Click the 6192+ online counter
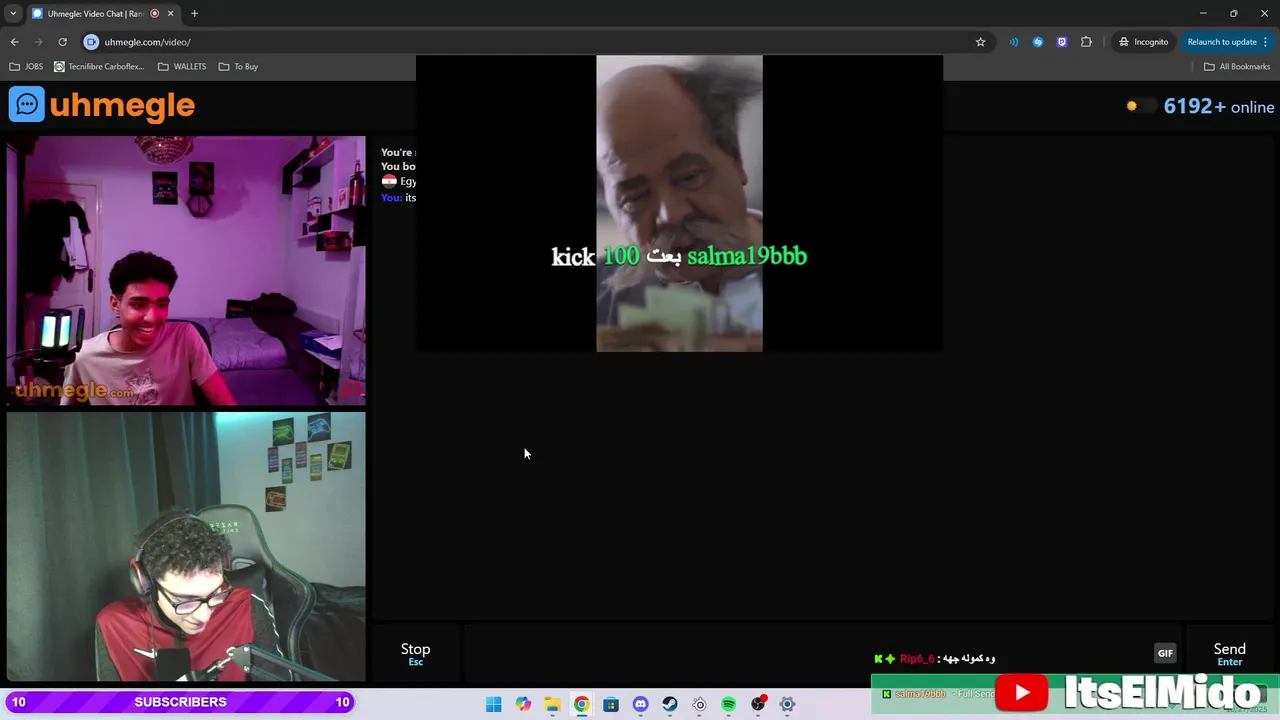 [1218, 107]
